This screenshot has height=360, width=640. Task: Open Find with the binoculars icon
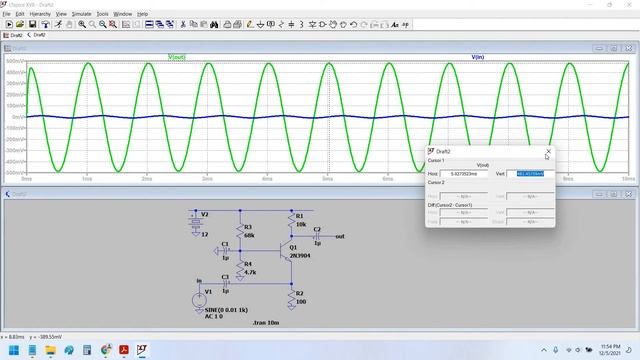click(214, 24)
